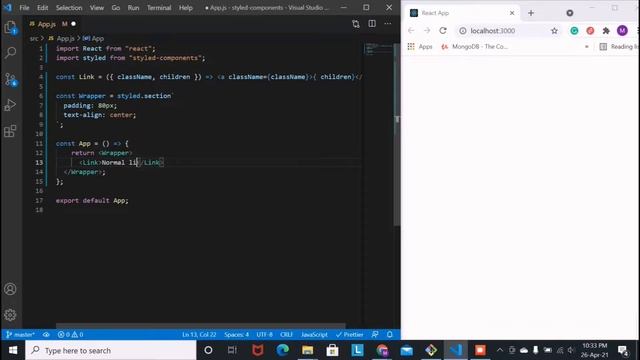The image size is (640, 360).
Task: Open MongoDB bookmark in bookmarks bar
Action: (x=475, y=47)
